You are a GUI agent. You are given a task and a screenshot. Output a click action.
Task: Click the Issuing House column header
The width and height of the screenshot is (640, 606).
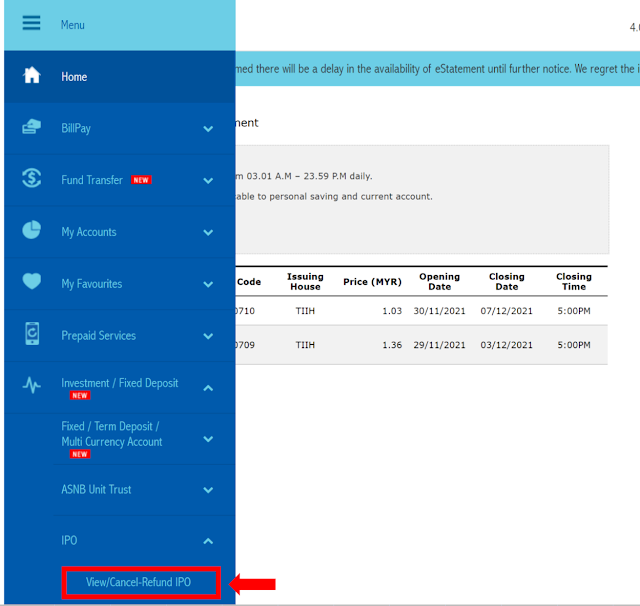pyautogui.click(x=305, y=282)
